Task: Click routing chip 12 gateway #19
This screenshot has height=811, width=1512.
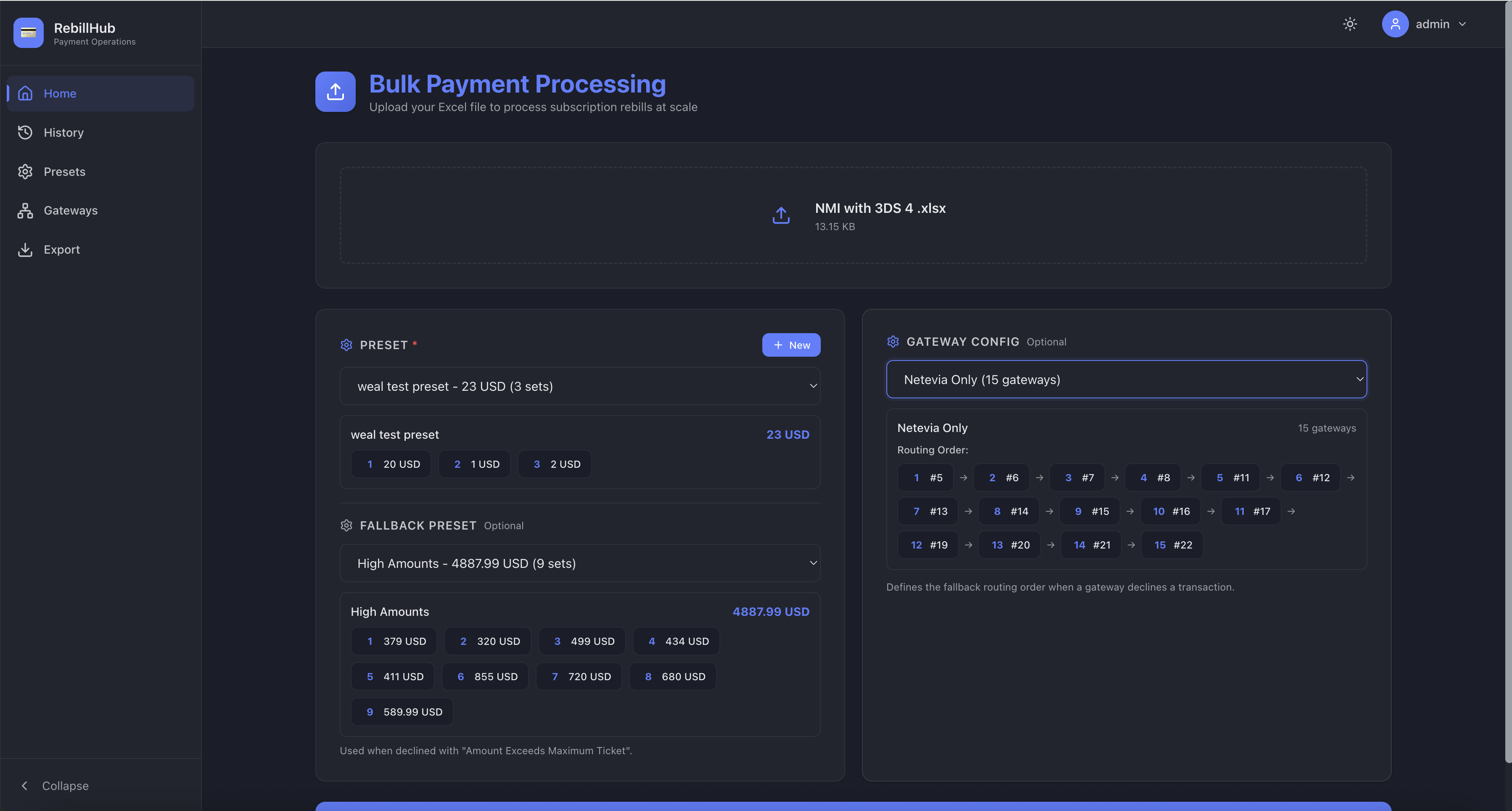Action: (928, 545)
